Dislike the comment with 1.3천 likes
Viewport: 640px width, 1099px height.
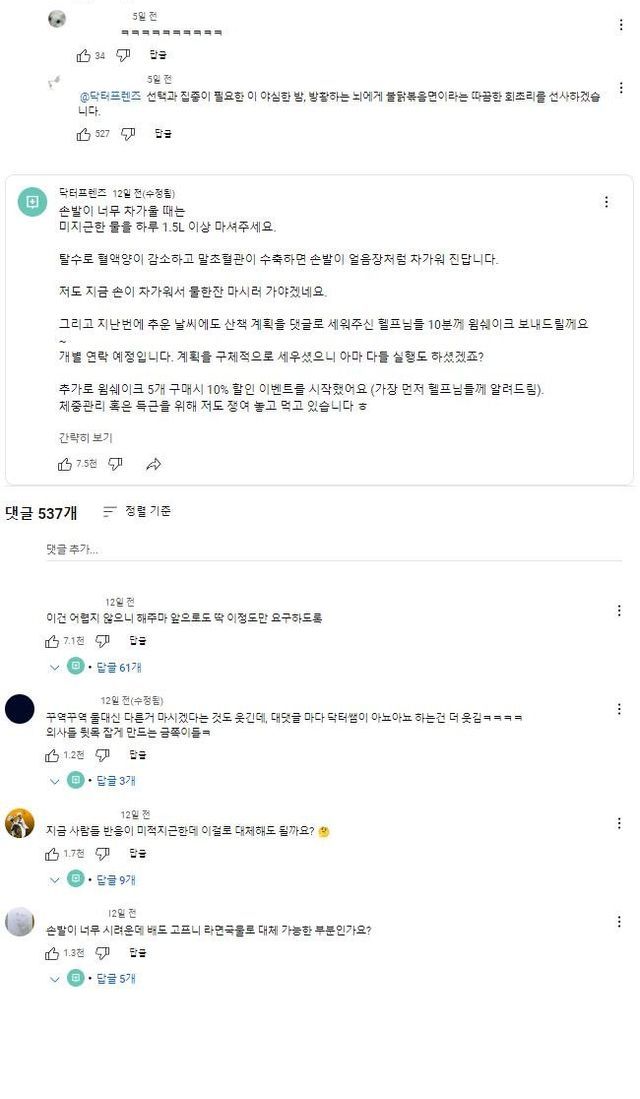[x=102, y=953]
